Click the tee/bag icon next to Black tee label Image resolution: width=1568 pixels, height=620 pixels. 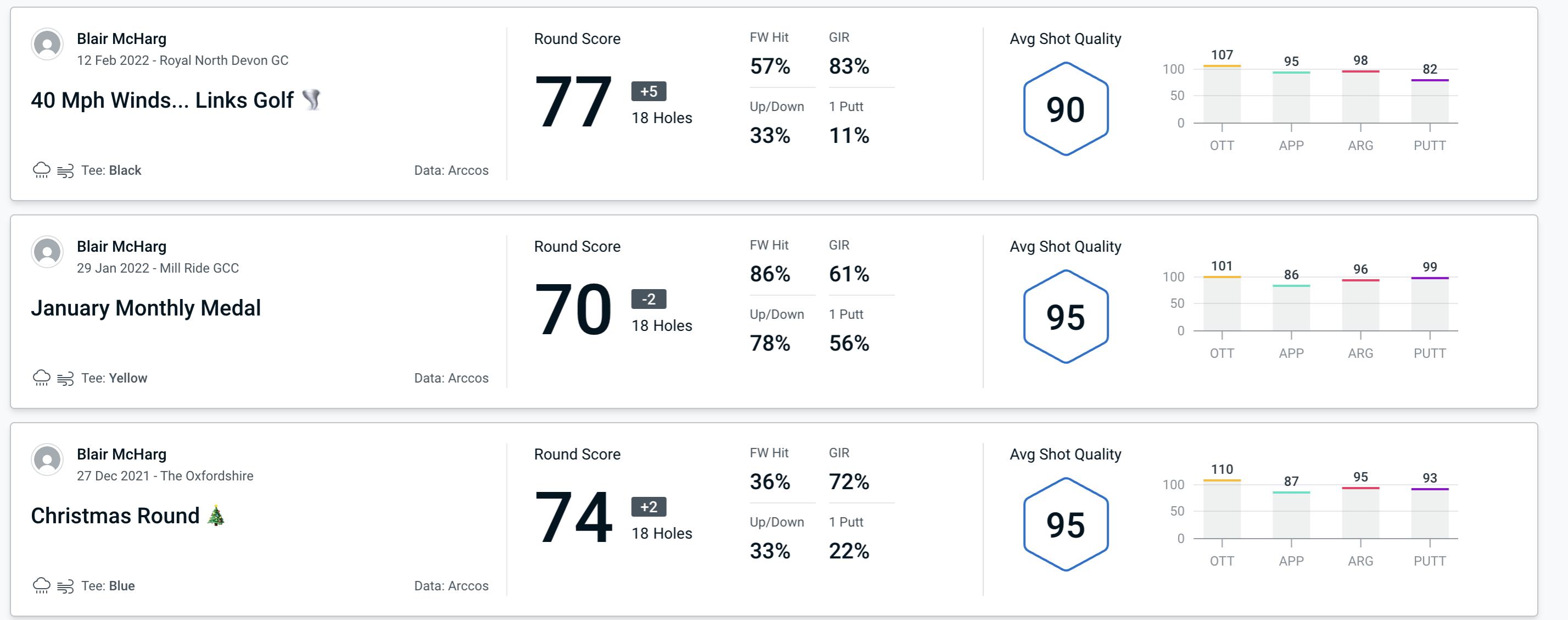(67, 169)
